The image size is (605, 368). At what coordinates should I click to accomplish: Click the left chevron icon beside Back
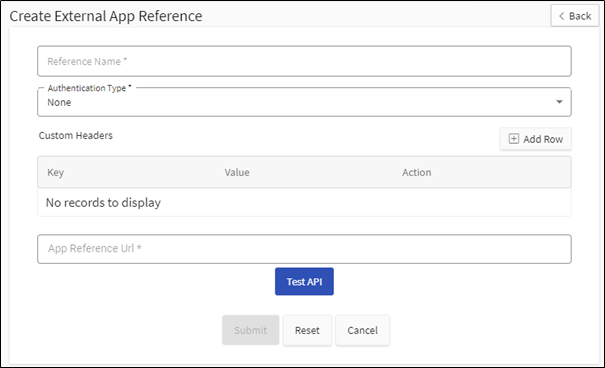click(561, 16)
